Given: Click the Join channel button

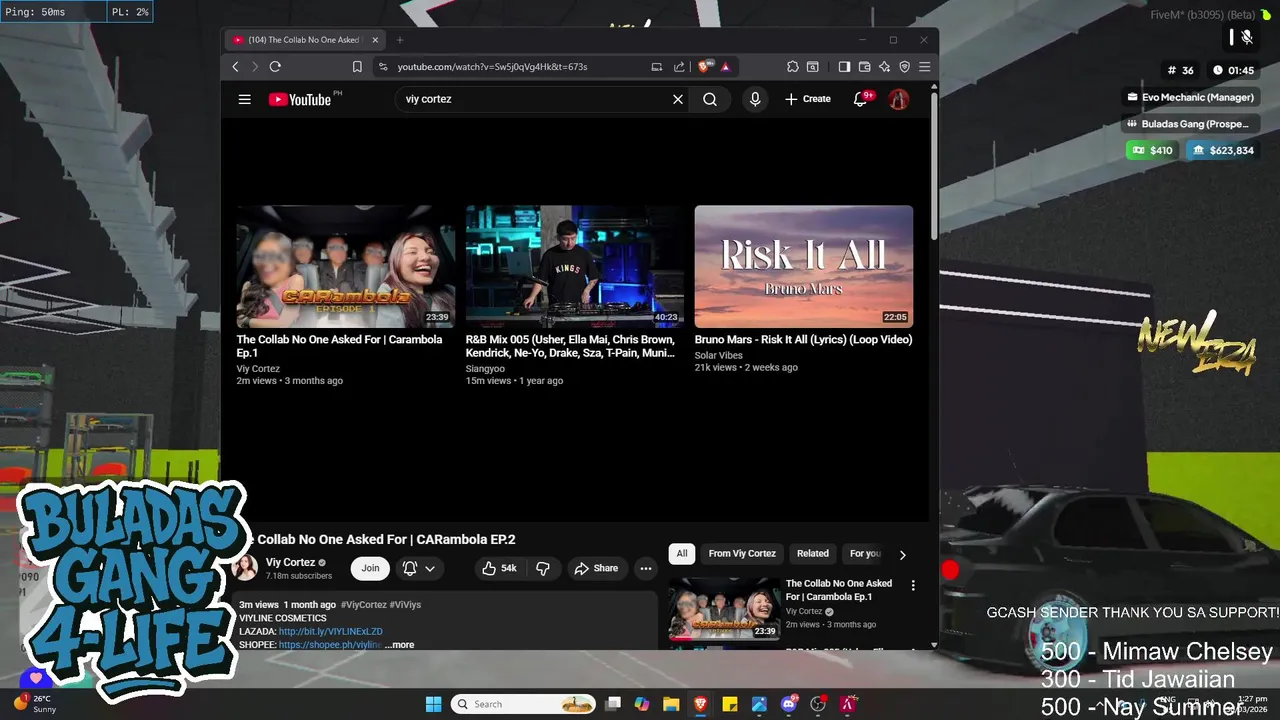Looking at the screenshot, I should tap(370, 568).
